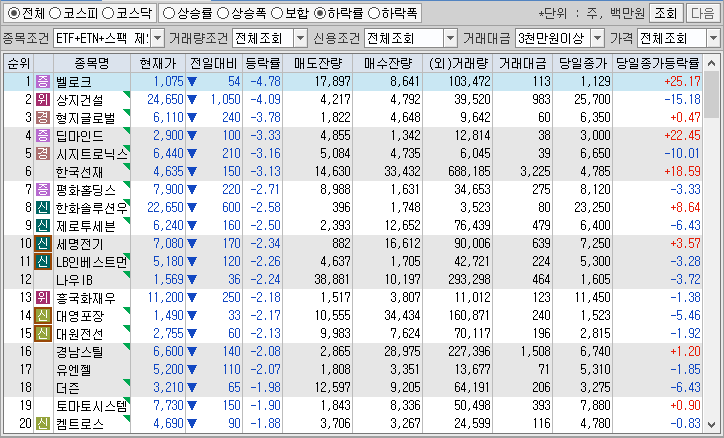Click the down arrow icon in 토마토시스템 row
The width and height of the screenshot is (724, 438).
(x=192, y=406)
